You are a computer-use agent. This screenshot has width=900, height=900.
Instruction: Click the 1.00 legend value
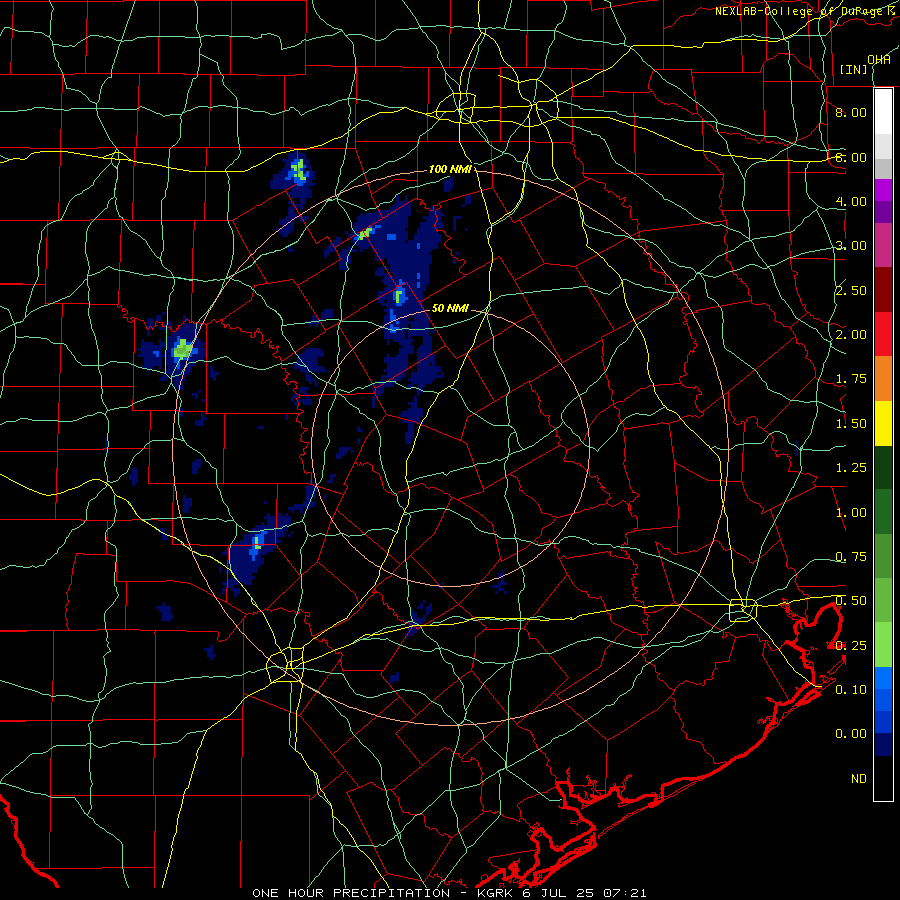click(851, 513)
